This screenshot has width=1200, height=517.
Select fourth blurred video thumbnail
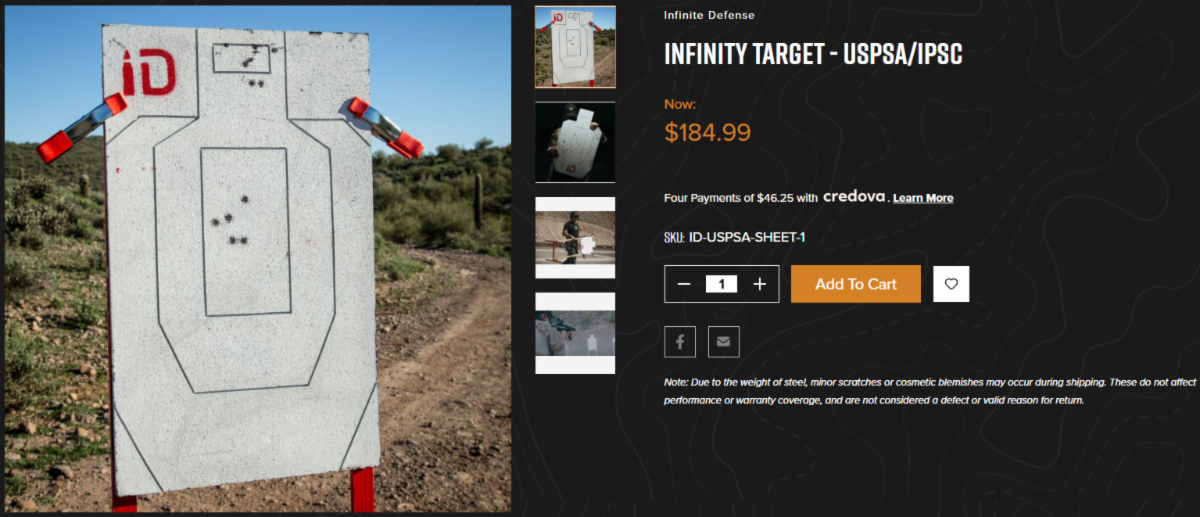coord(575,333)
